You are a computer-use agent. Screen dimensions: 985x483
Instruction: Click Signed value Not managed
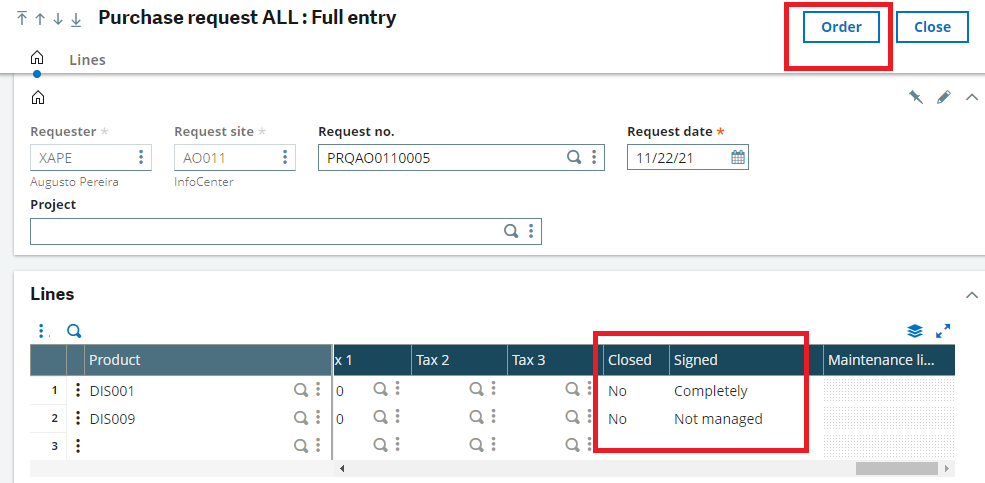[718, 419]
